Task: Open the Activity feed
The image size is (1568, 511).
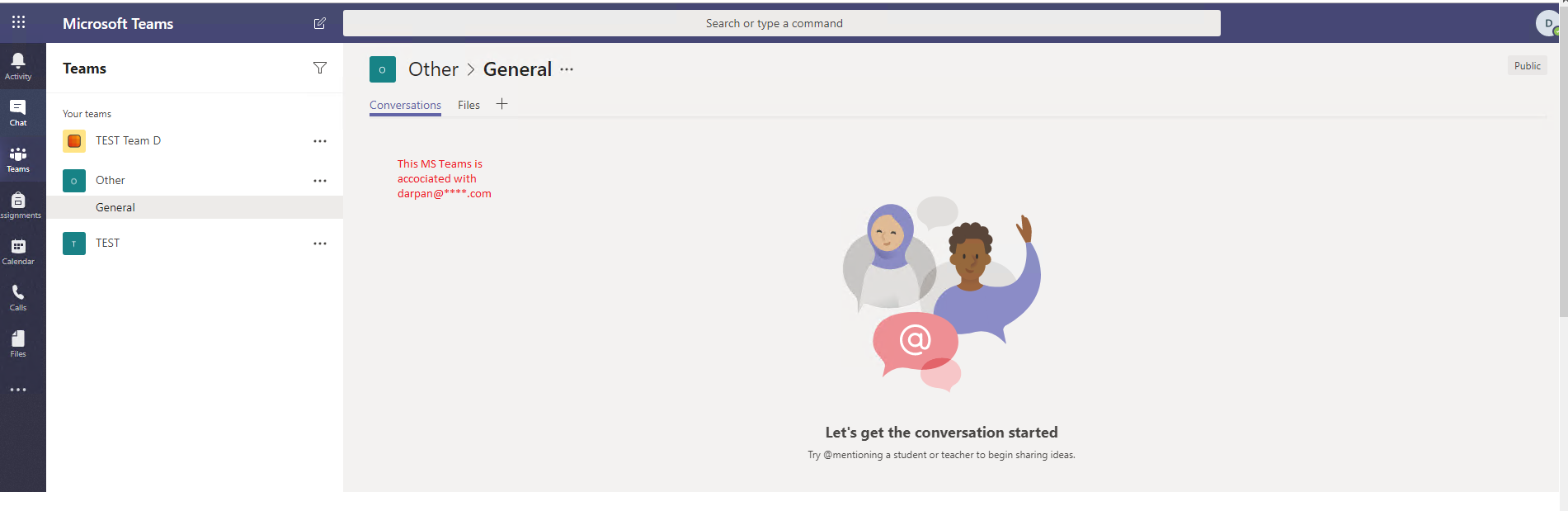Action: pos(18,66)
